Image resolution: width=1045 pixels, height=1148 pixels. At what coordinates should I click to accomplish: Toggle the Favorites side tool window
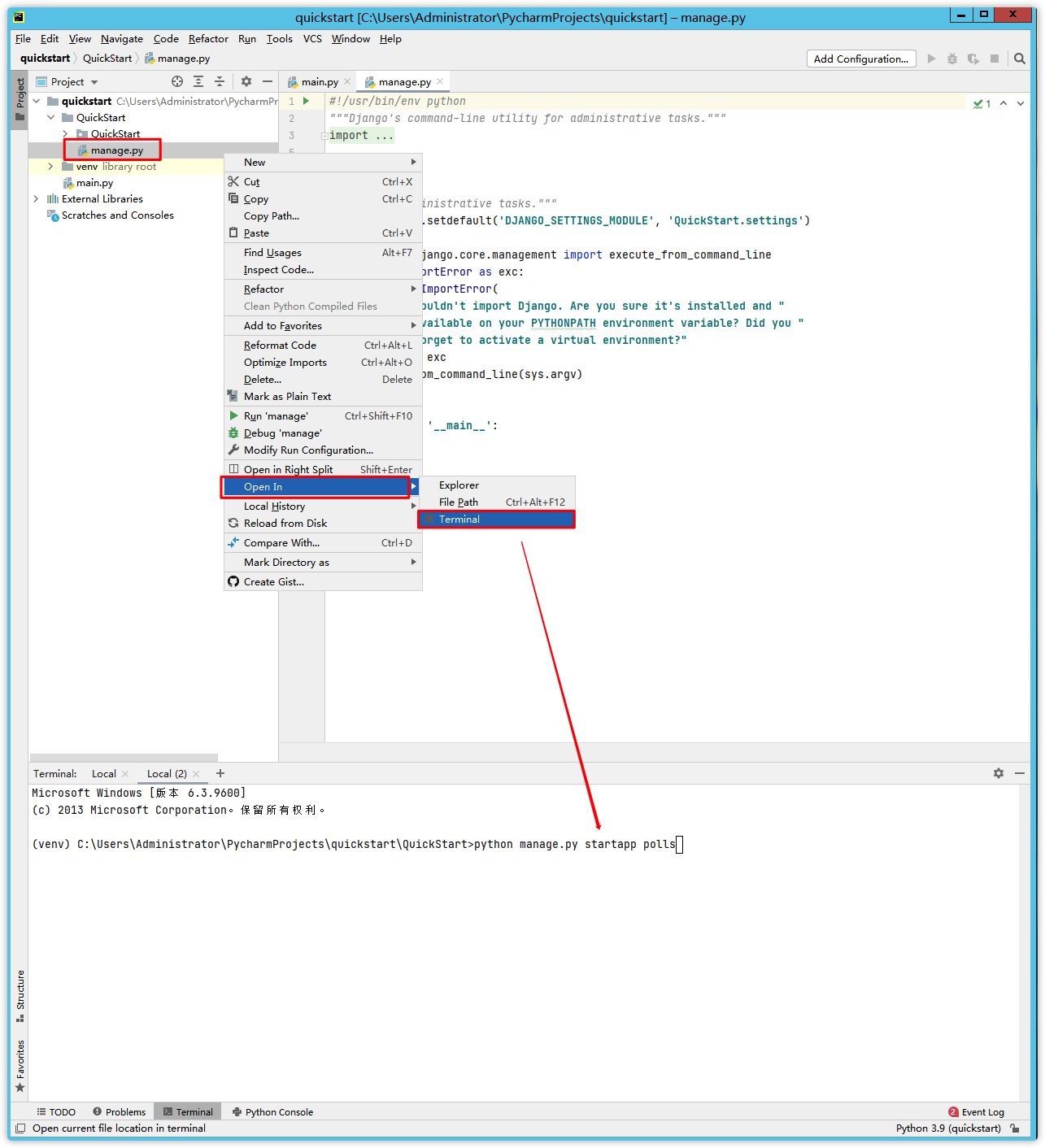[20, 1067]
